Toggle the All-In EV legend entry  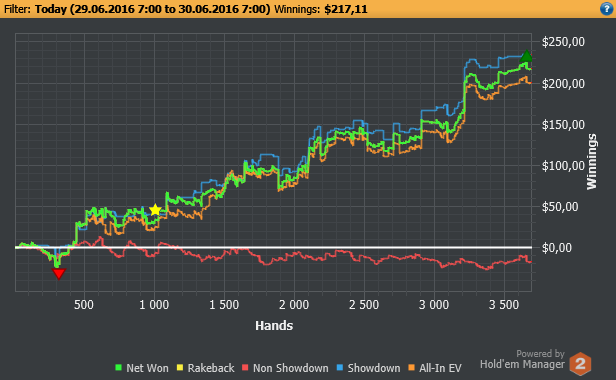point(435,368)
